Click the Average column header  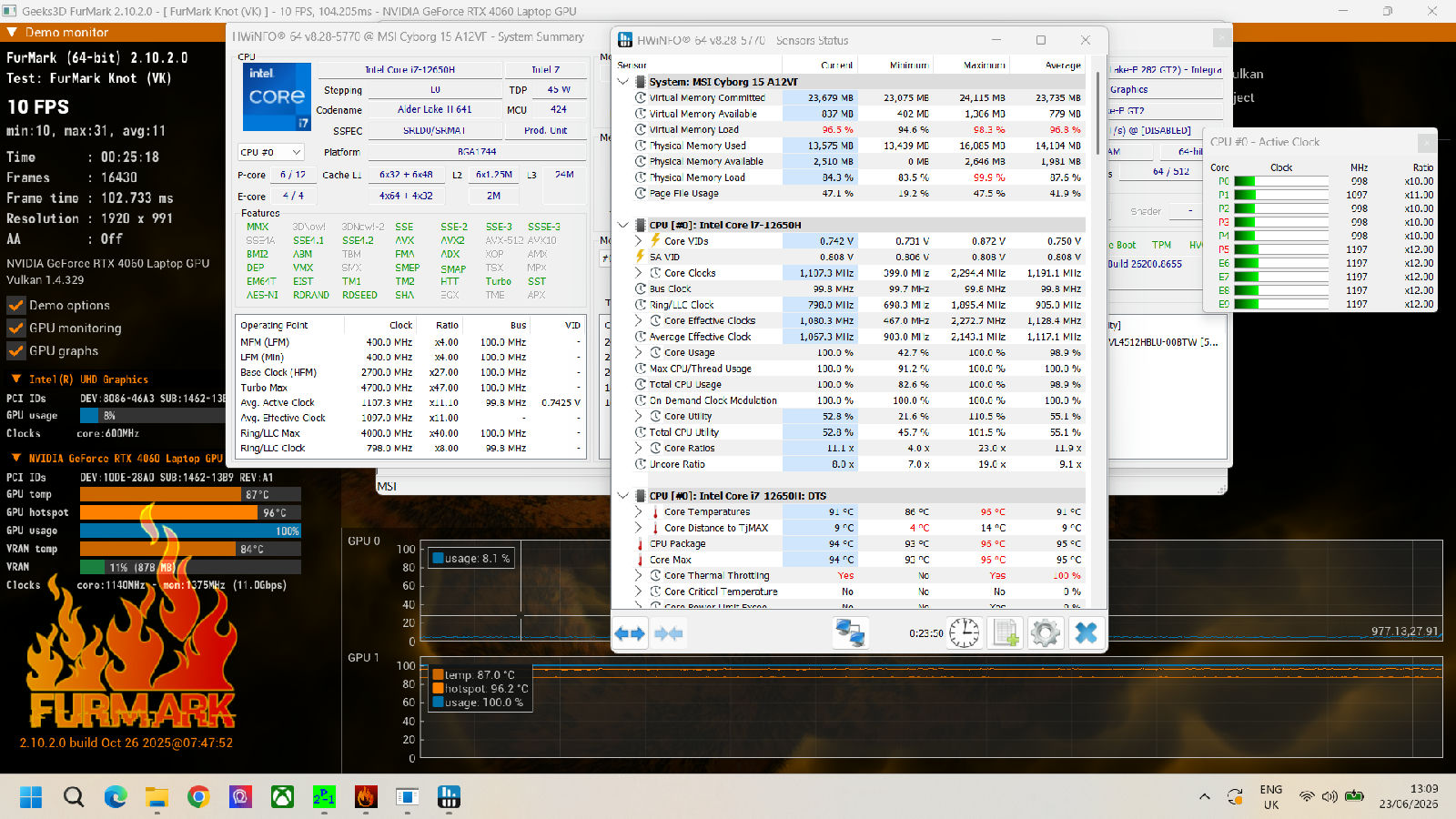tap(1062, 66)
